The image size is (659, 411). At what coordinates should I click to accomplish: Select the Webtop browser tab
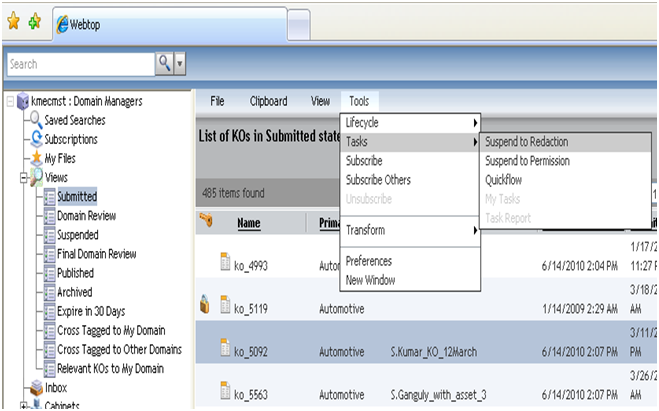click(x=170, y=24)
